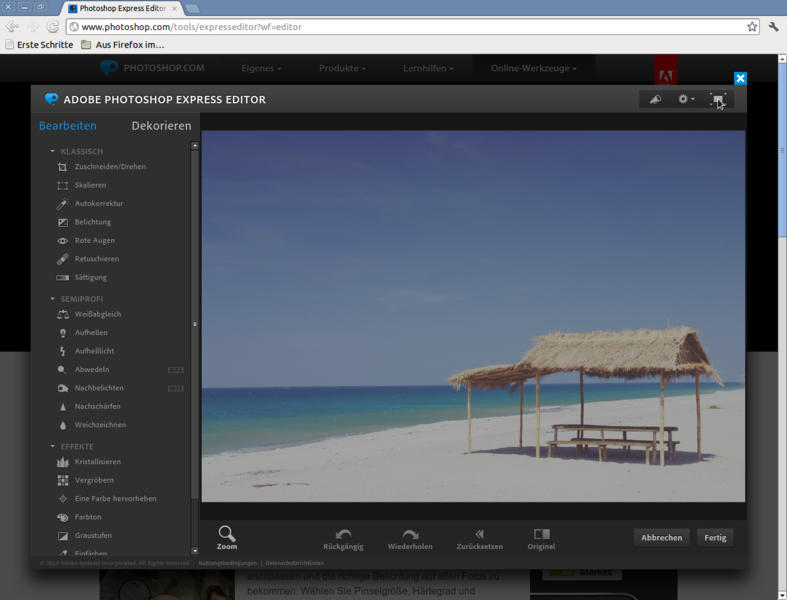Select the Nachbelichten burn tool icon

(62, 388)
